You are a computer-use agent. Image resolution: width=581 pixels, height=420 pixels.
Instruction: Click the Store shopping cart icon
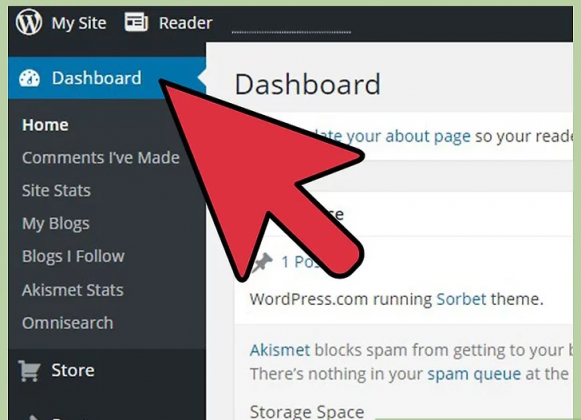click(29, 370)
